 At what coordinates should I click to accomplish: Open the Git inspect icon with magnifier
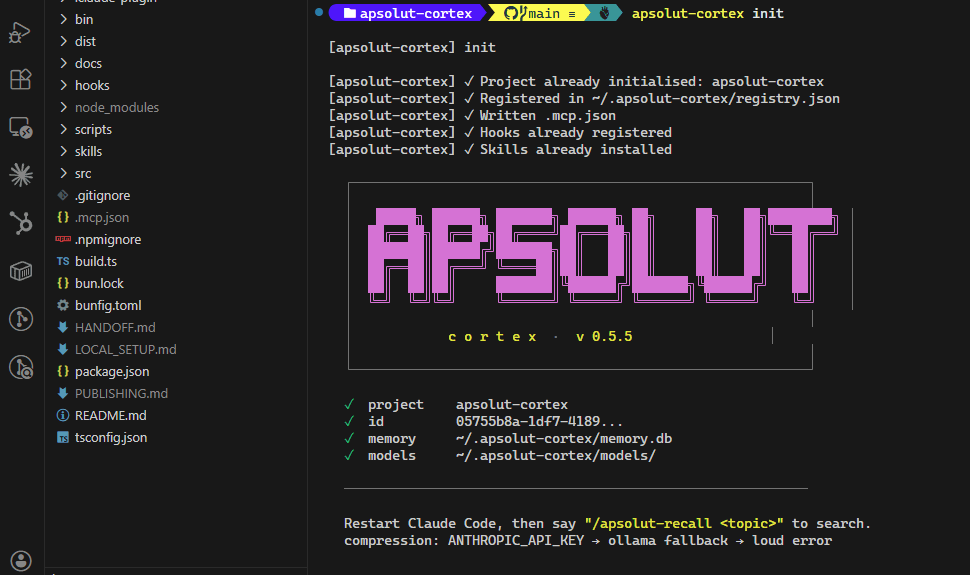(x=21, y=367)
